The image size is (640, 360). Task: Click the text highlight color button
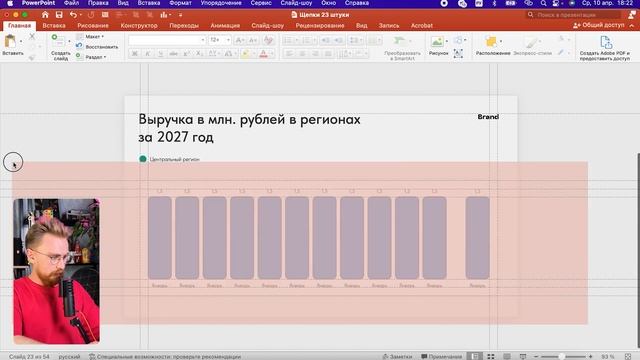pyautogui.click(x=245, y=54)
